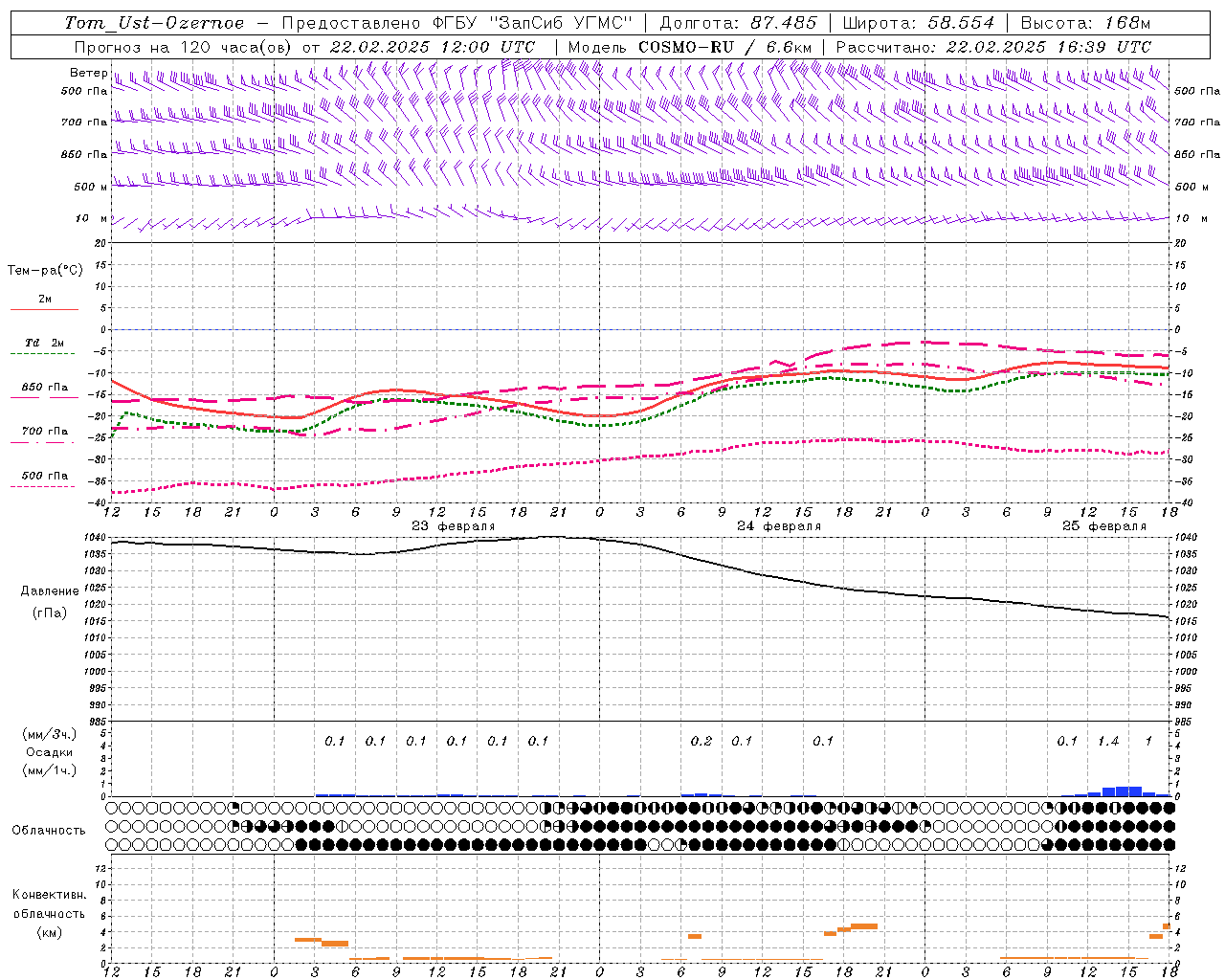Click the Конвективн. облачность (км) label
The width and height of the screenshot is (1225, 980).
pos(49,913)
